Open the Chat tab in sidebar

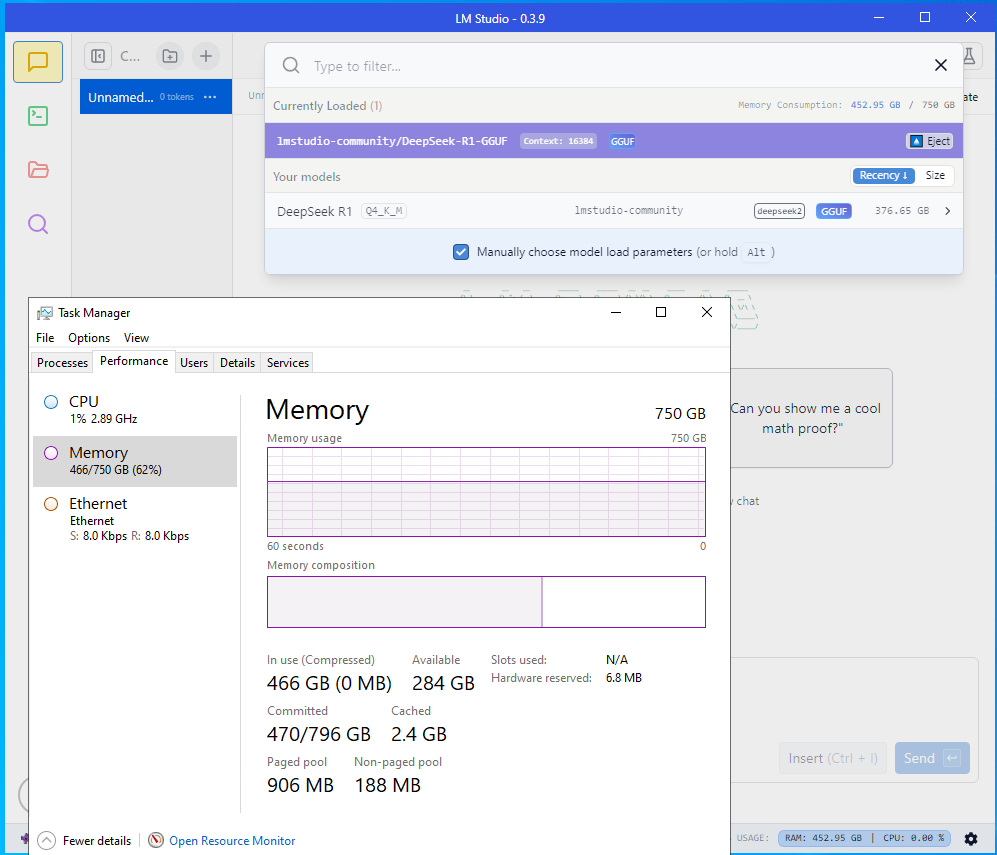point(38,62)
